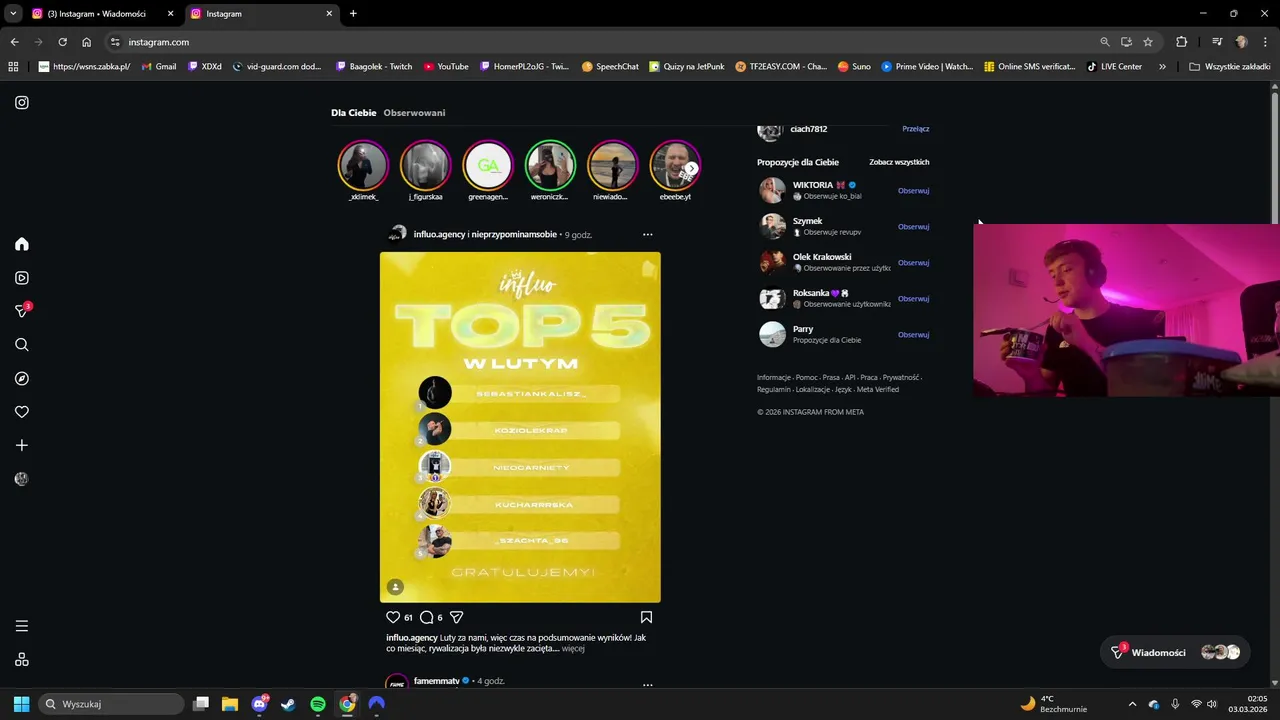Click Przełącz to switch account
The image size is (1280, 720).
point(915,129)
